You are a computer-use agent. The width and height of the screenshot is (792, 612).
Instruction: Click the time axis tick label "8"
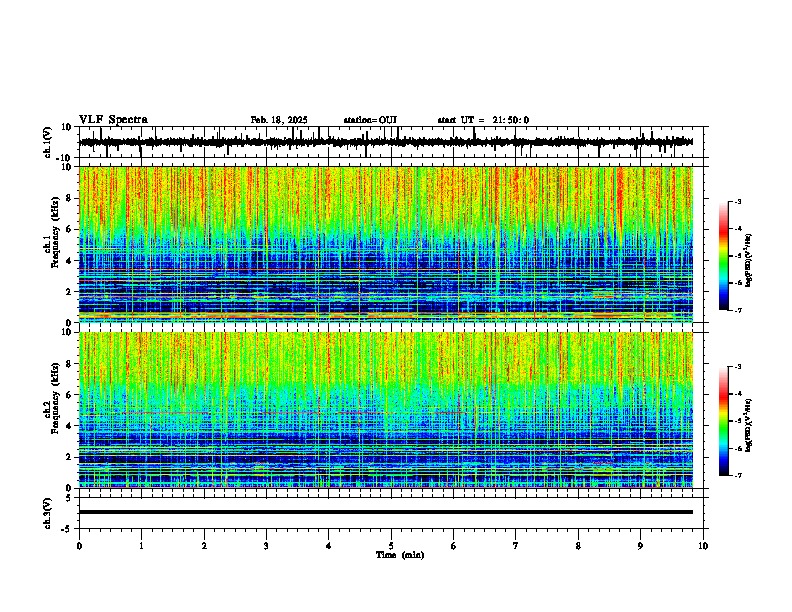[578, 546]
